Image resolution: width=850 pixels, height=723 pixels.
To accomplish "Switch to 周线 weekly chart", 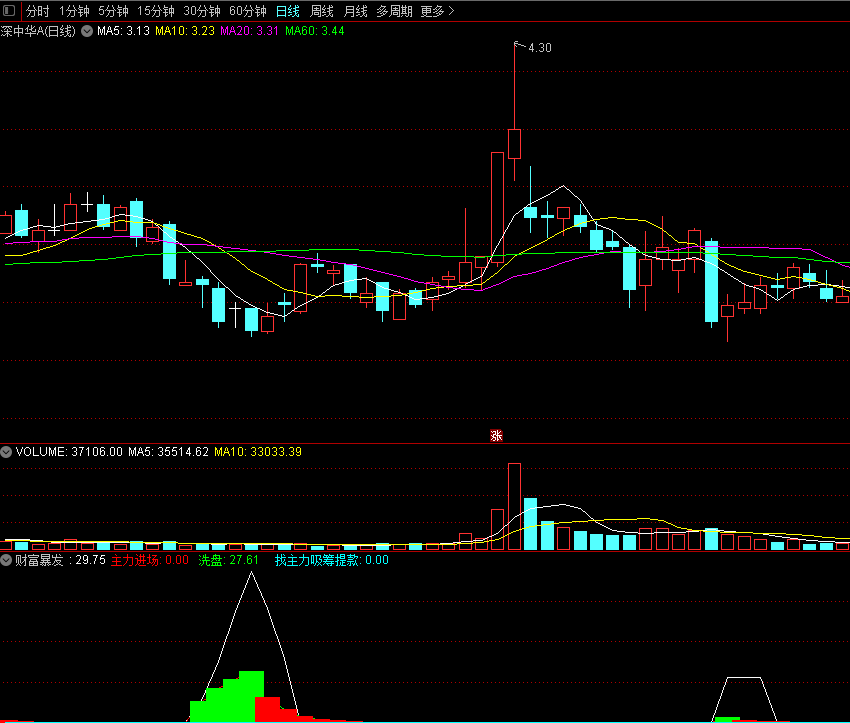I will (x=321, y=11).
